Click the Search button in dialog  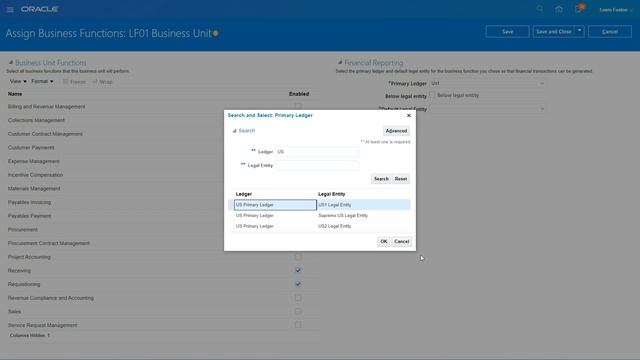click(x=381, y=179)
